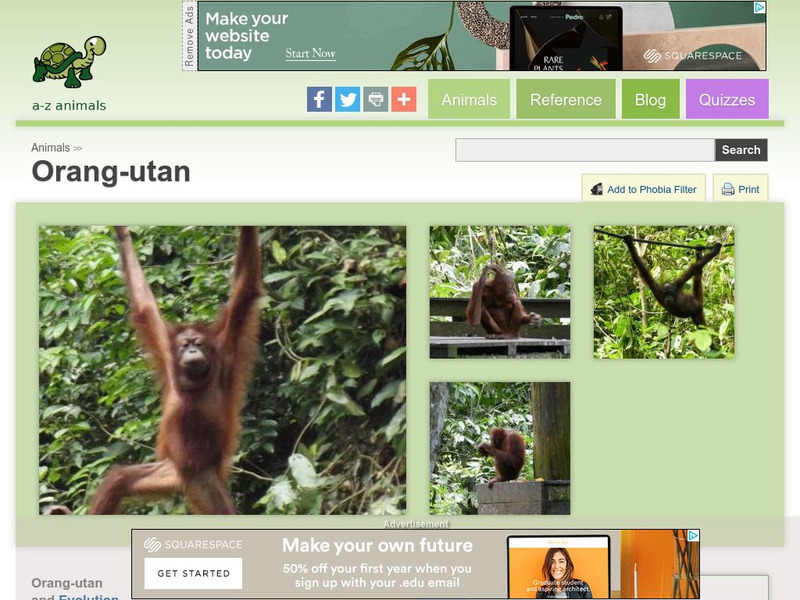Open thumbnail of orang-utan hanging from rope

(x=664, y=292)
